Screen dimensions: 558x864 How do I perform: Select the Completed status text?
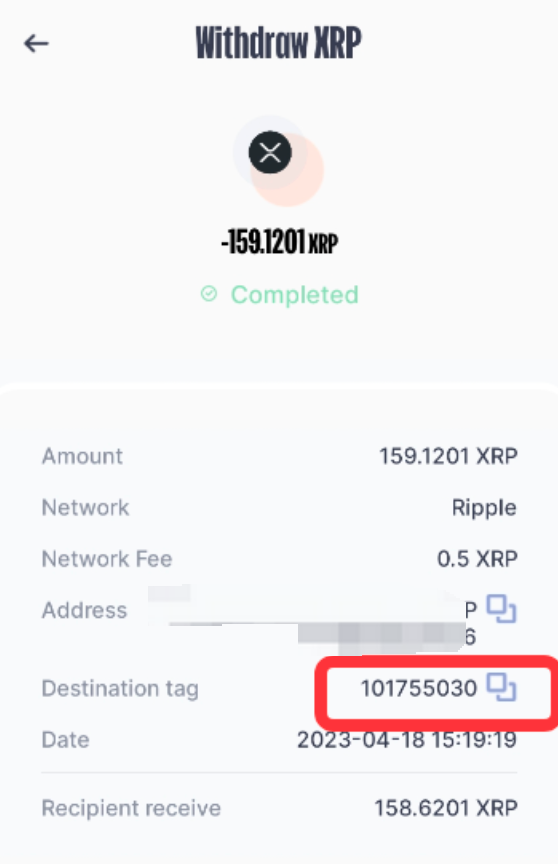click(x=295, y=295)
